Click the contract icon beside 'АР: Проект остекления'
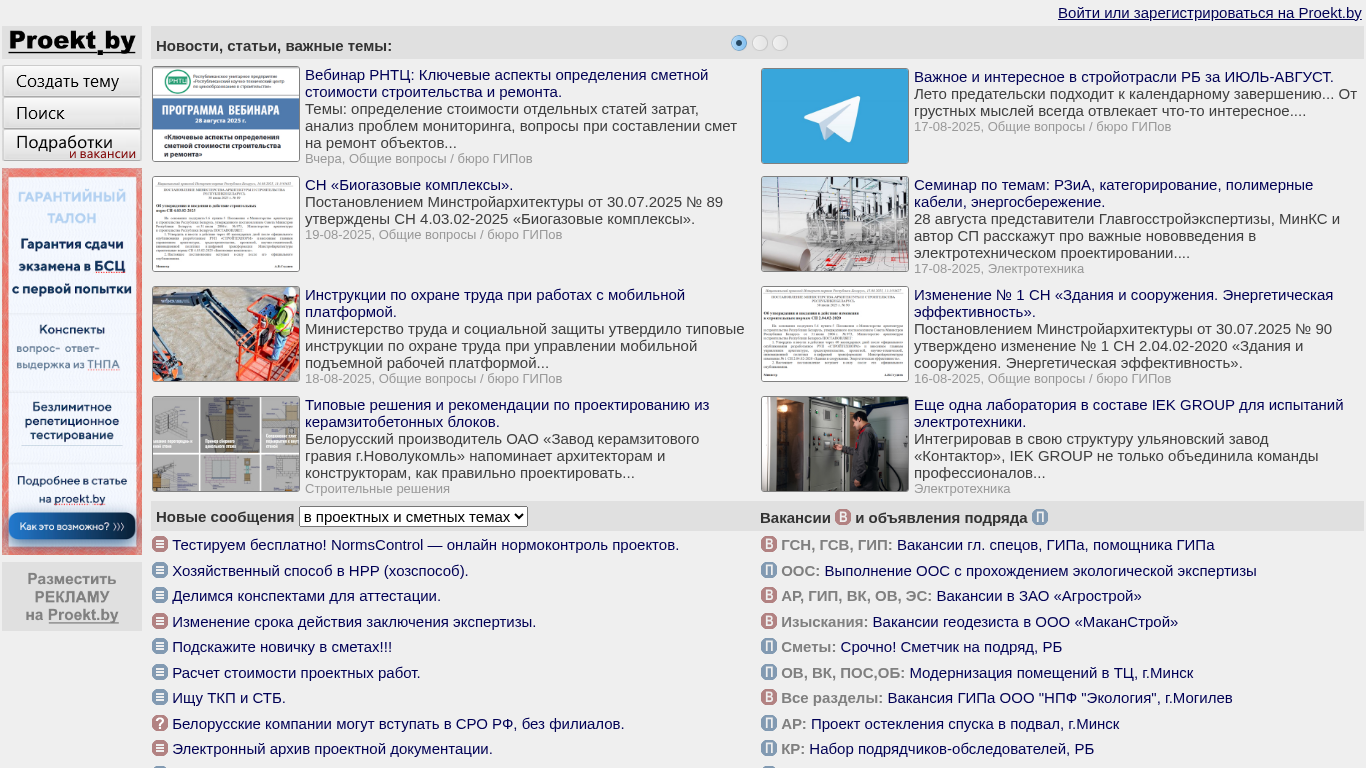Viewport: 1366px width, 768px height. click(x=769, y=723)
